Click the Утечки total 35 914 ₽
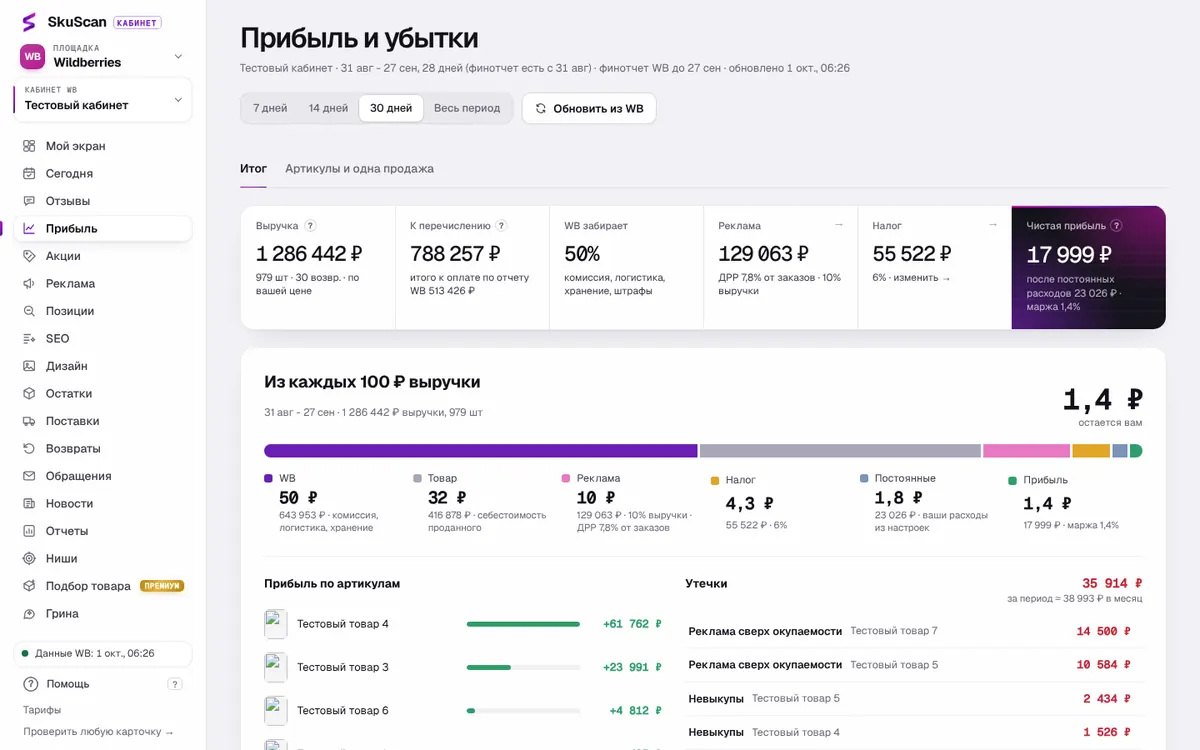The image size is (1200, 750). point(1112,583)
